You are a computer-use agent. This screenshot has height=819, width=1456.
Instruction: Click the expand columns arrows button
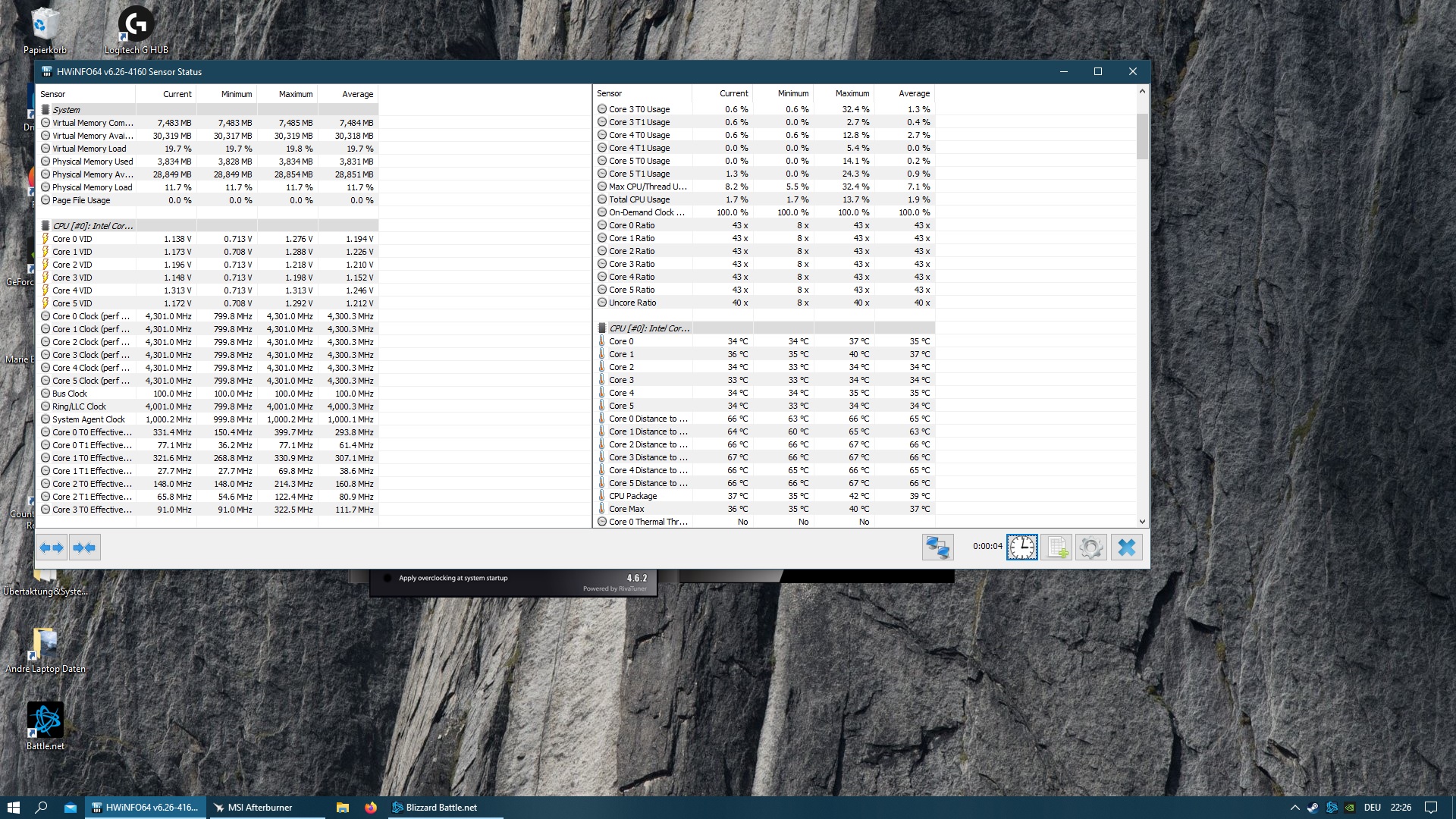point(52,548)
